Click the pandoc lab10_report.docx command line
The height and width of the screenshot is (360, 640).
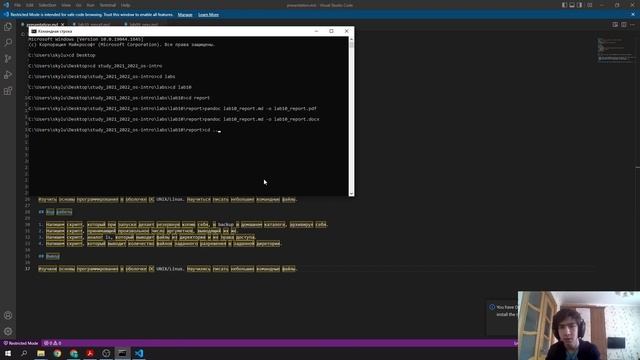[174, 119]
